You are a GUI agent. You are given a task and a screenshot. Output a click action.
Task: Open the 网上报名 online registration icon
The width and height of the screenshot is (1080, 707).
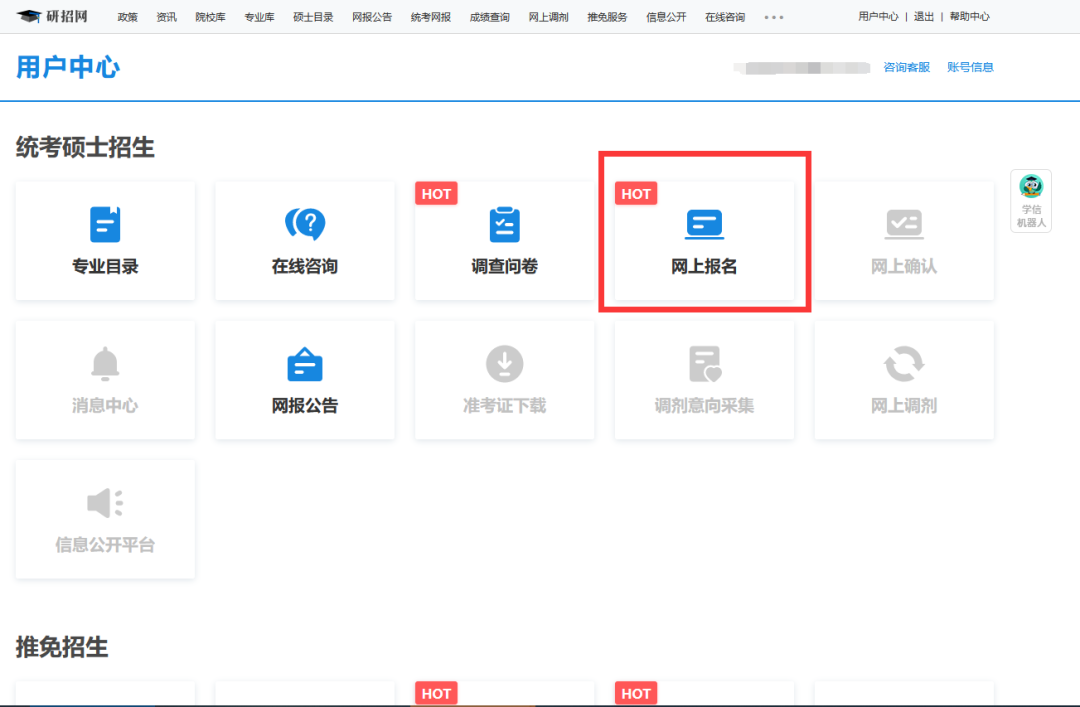704,240
